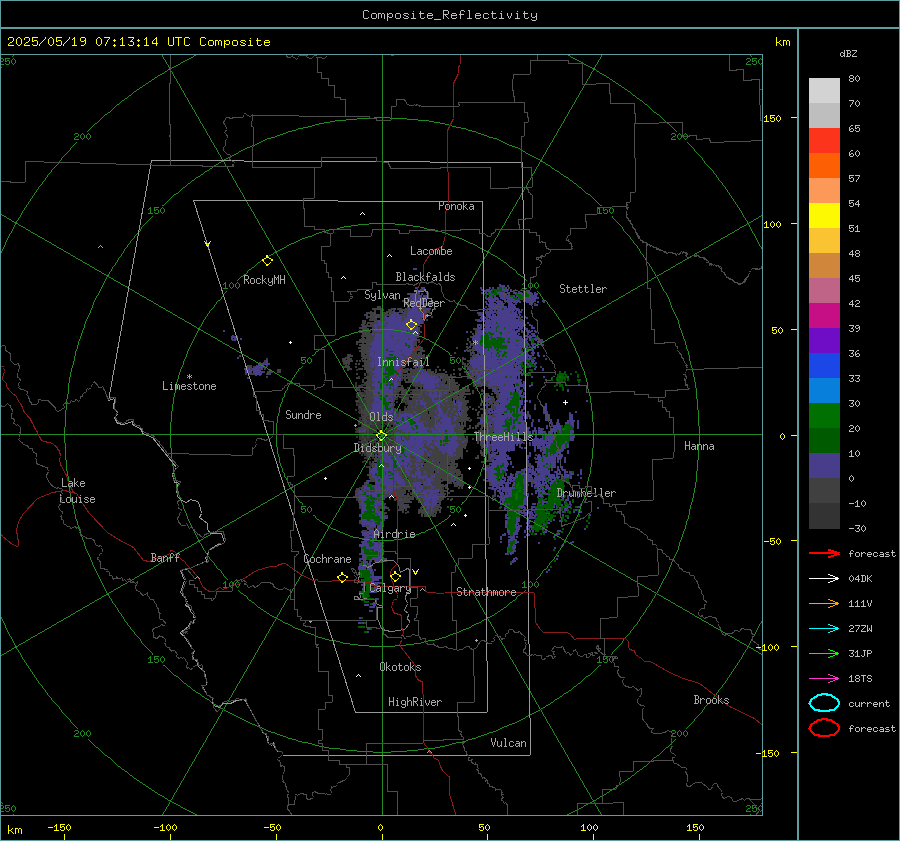Click the 80 dBZ value in legend
The height and width of the screenshot is (841, 900).
coord(854,79)
